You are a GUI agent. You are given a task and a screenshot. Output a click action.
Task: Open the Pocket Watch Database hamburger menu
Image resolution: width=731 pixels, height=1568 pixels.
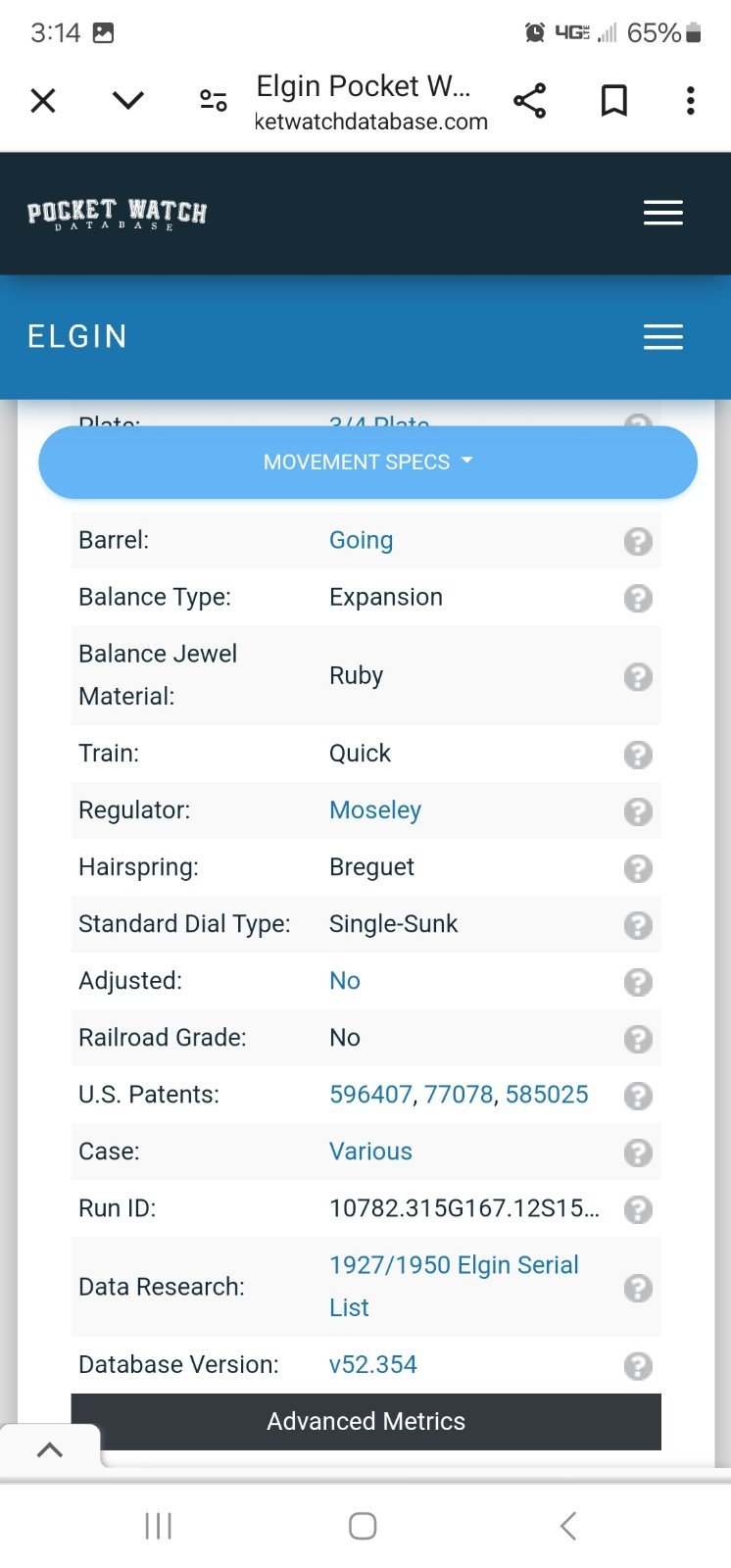(x=663, y=213)
